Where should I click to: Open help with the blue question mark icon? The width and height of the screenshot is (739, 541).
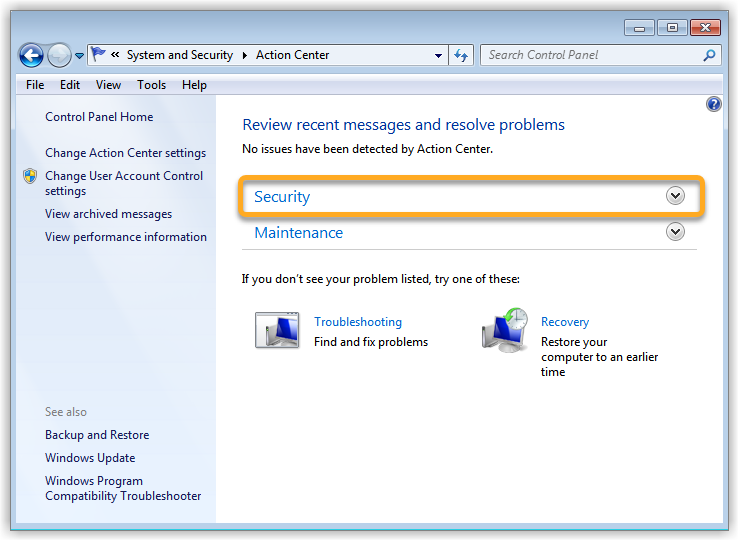tap(713, 104)
